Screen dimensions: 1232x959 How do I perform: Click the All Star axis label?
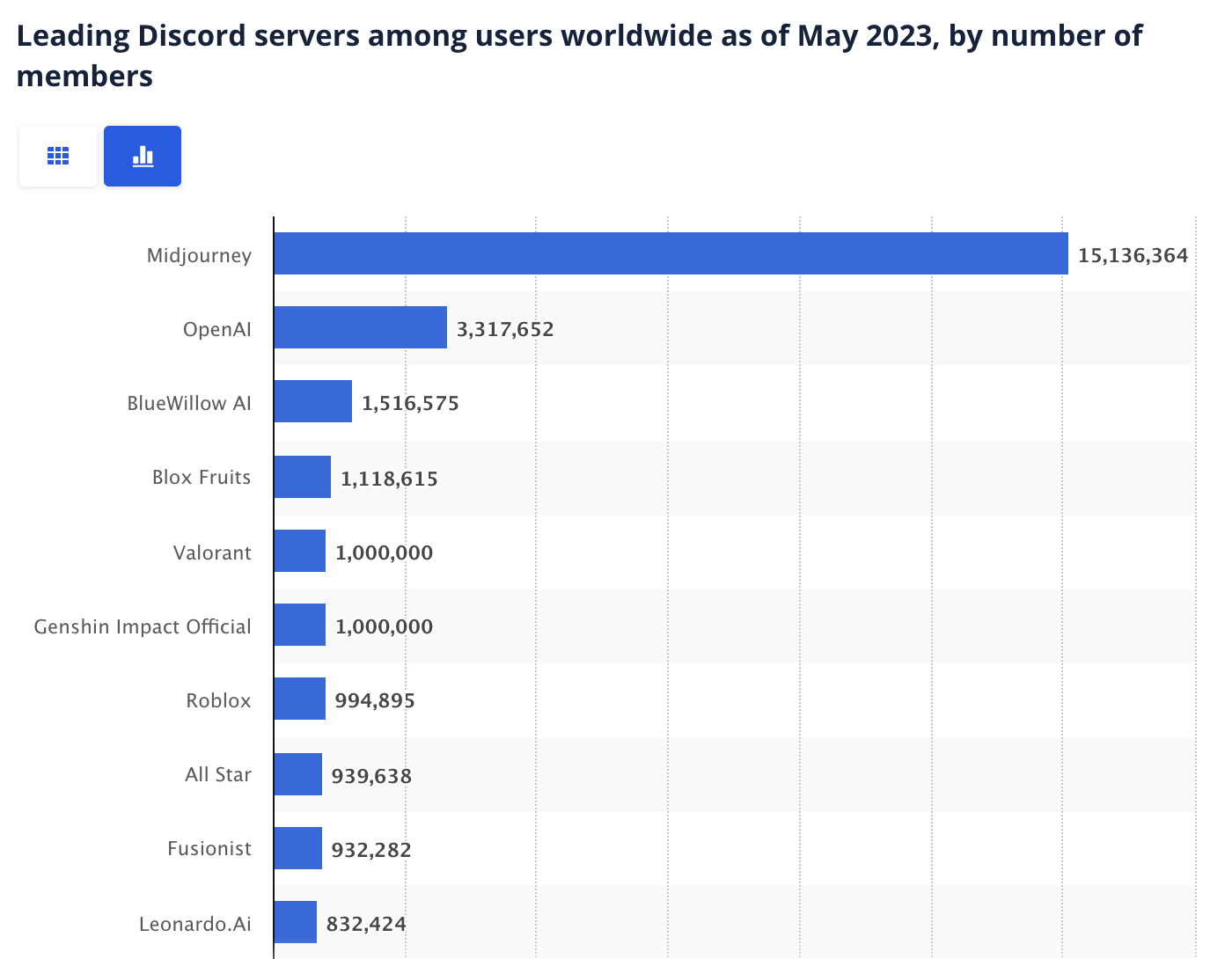click(218, 774)
